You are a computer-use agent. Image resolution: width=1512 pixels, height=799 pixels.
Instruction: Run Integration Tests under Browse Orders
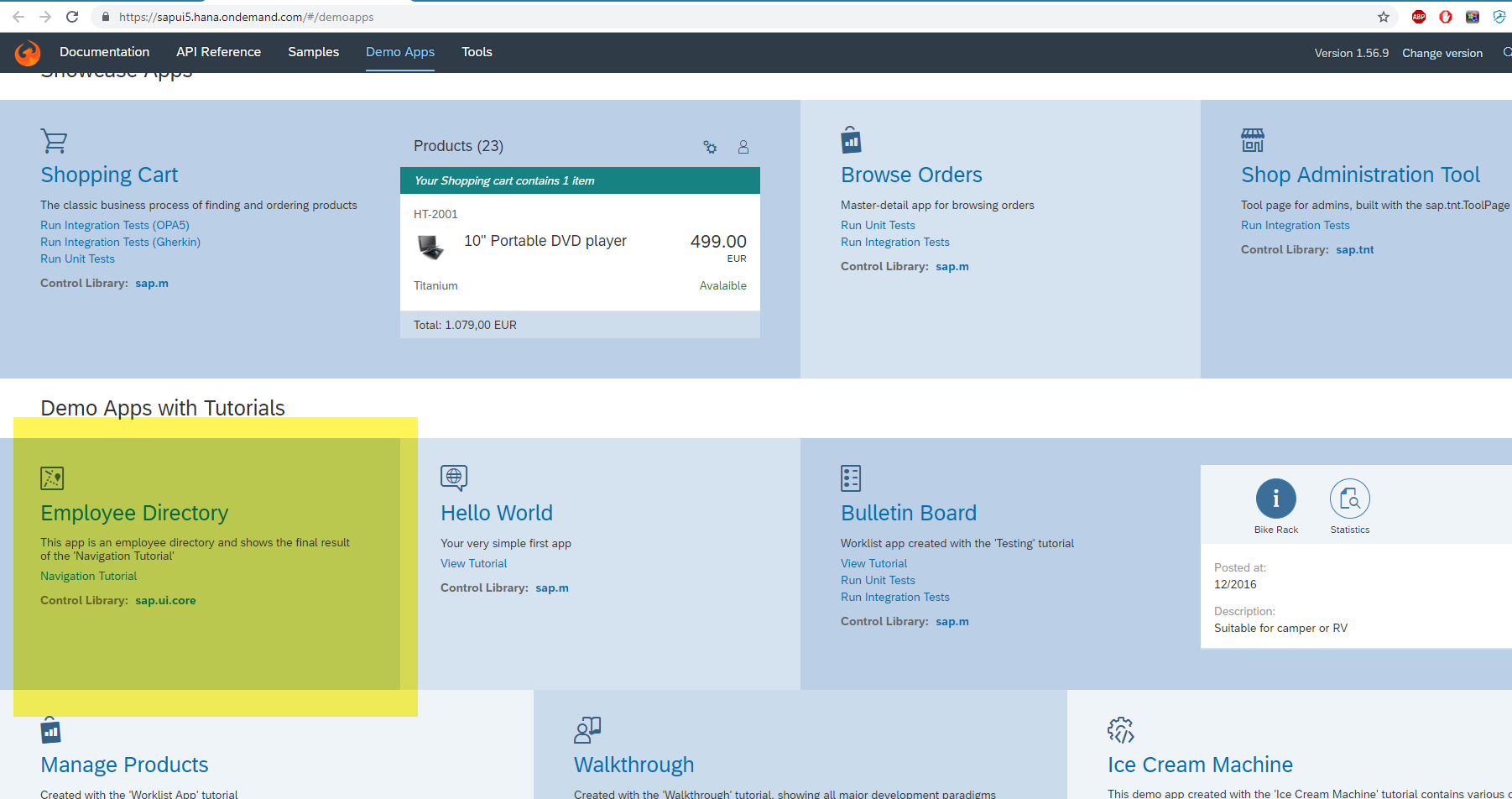point(895,242)
